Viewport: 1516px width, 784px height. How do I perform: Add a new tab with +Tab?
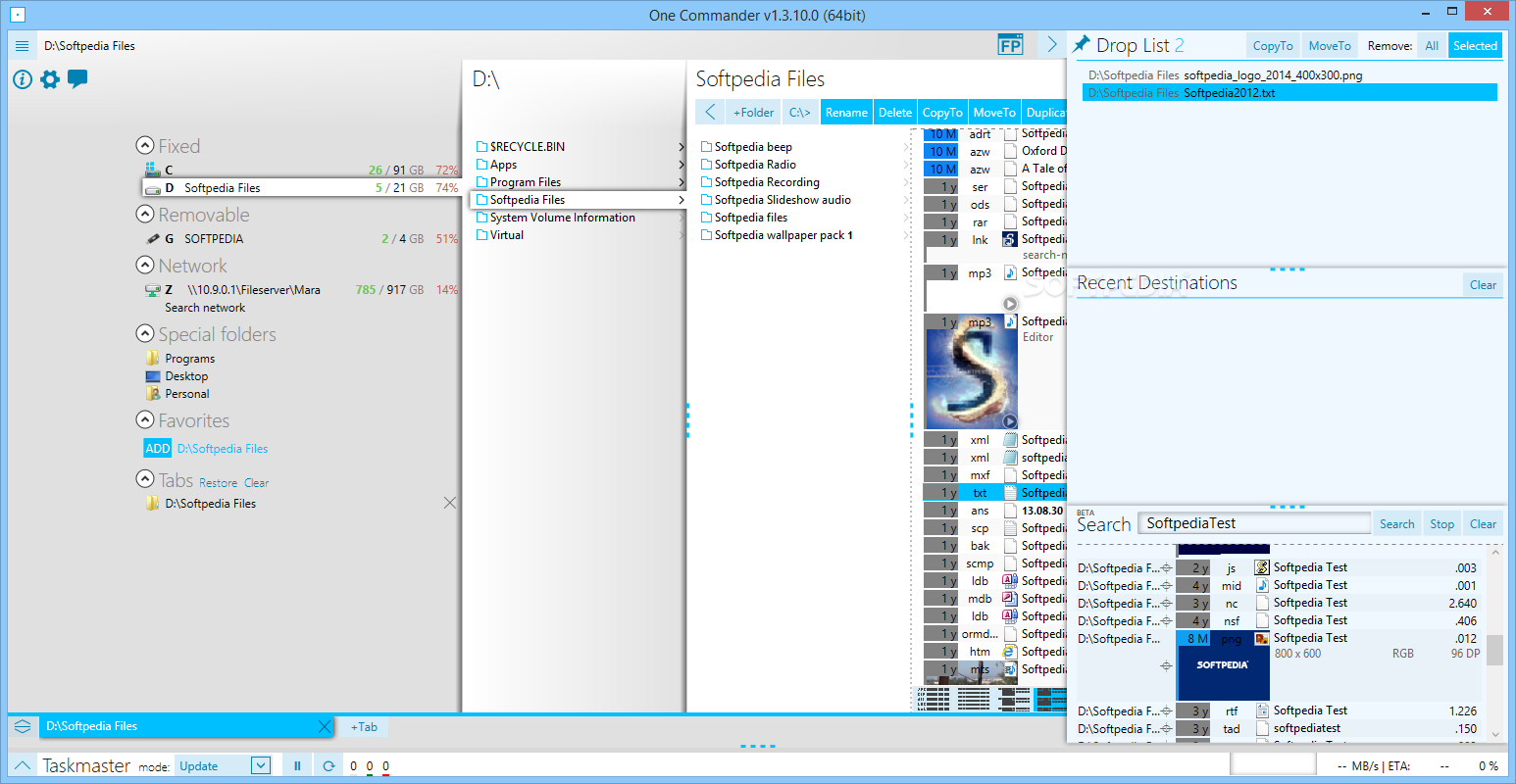364,726
